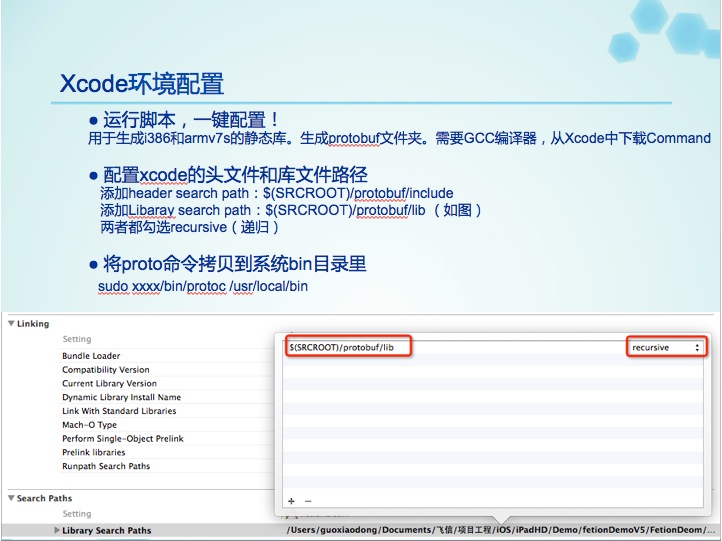Click the Setting column header under Linking
Image resolution: width=722 pixels, height=541 pixels.
77,339
